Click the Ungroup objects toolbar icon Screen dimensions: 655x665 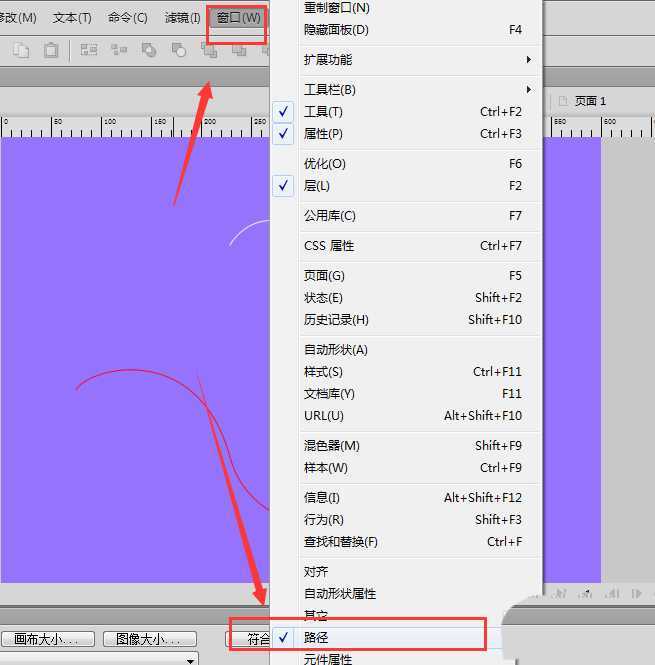coord(119,50)
